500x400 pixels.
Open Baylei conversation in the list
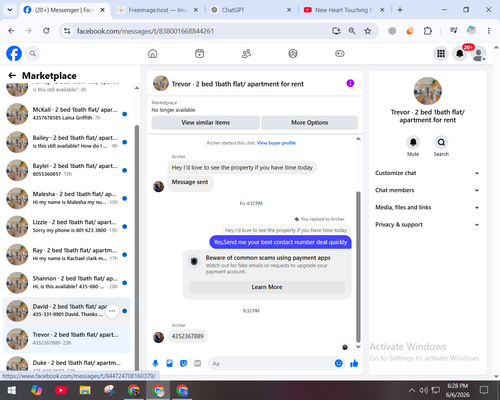[x=67, y=170]
